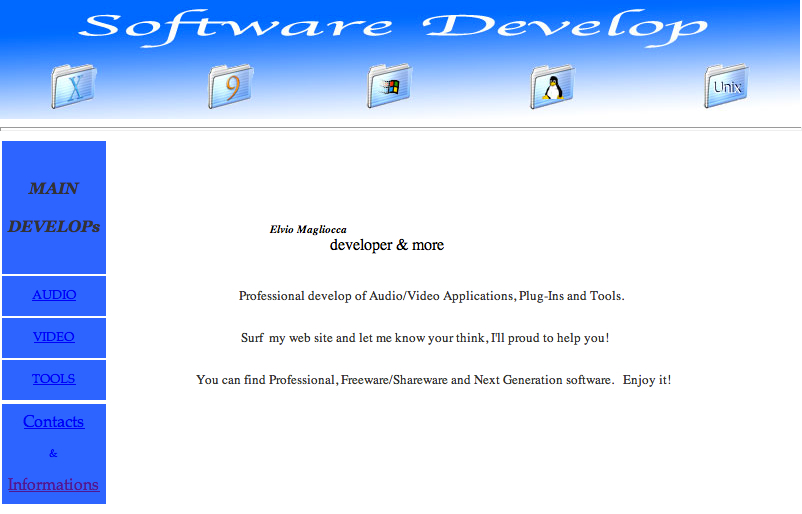Open the Mac OS X folder icon
802x514 pixels.
(x=74, y=86)
